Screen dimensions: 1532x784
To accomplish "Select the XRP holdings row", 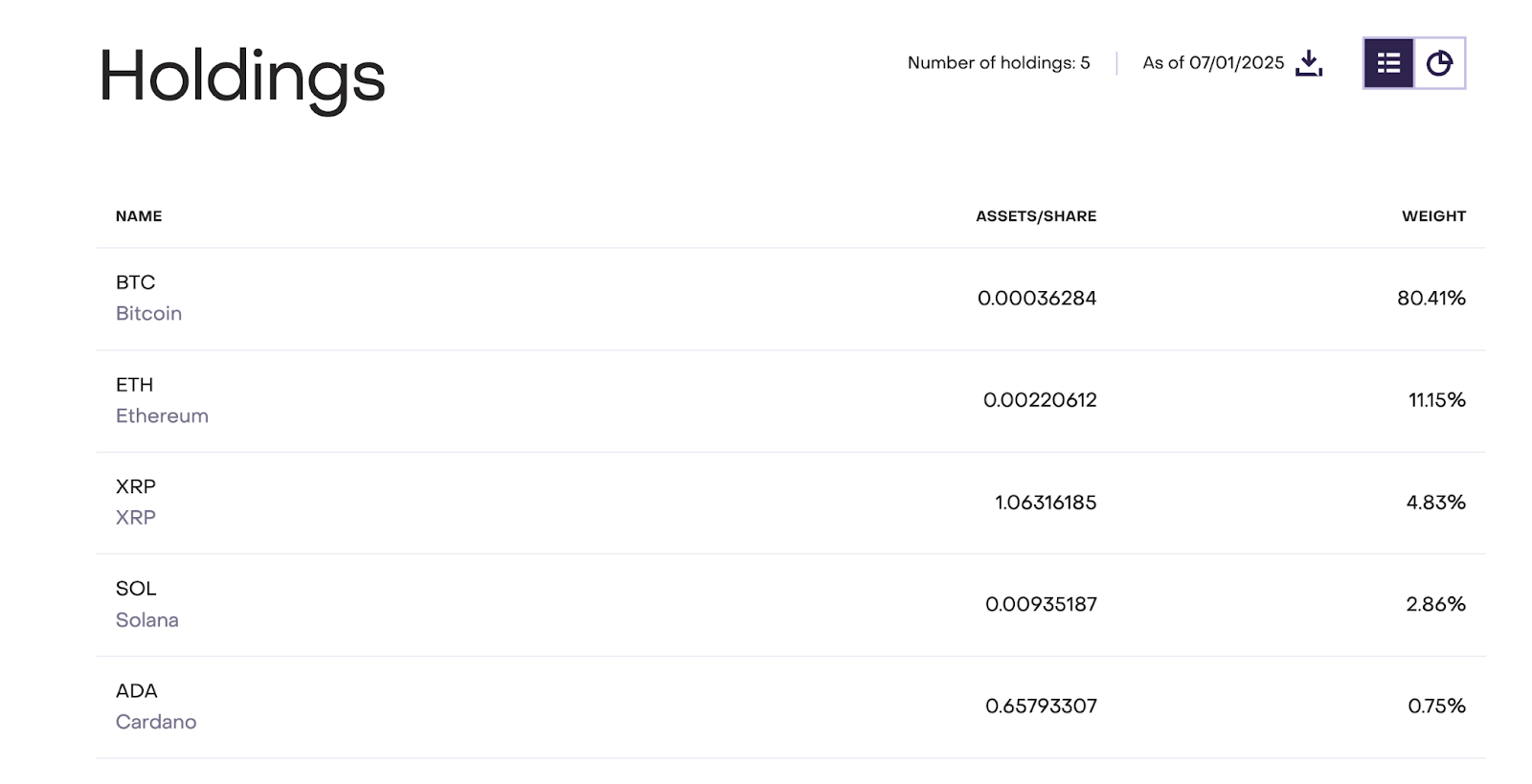I will tap(791, 503).
